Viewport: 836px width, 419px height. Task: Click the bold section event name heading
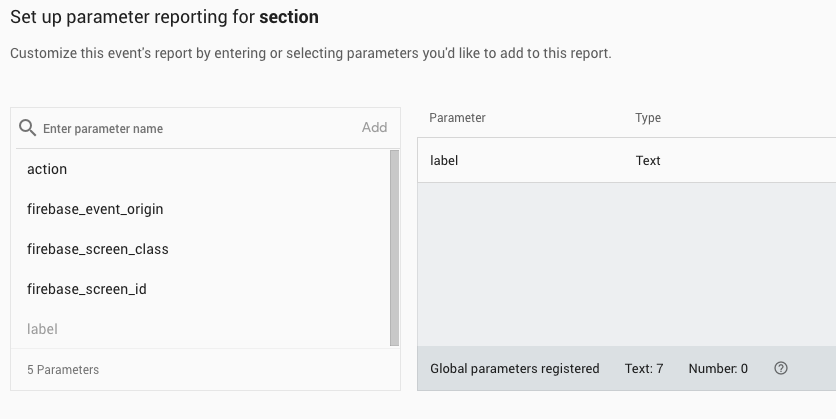[290, 17]
